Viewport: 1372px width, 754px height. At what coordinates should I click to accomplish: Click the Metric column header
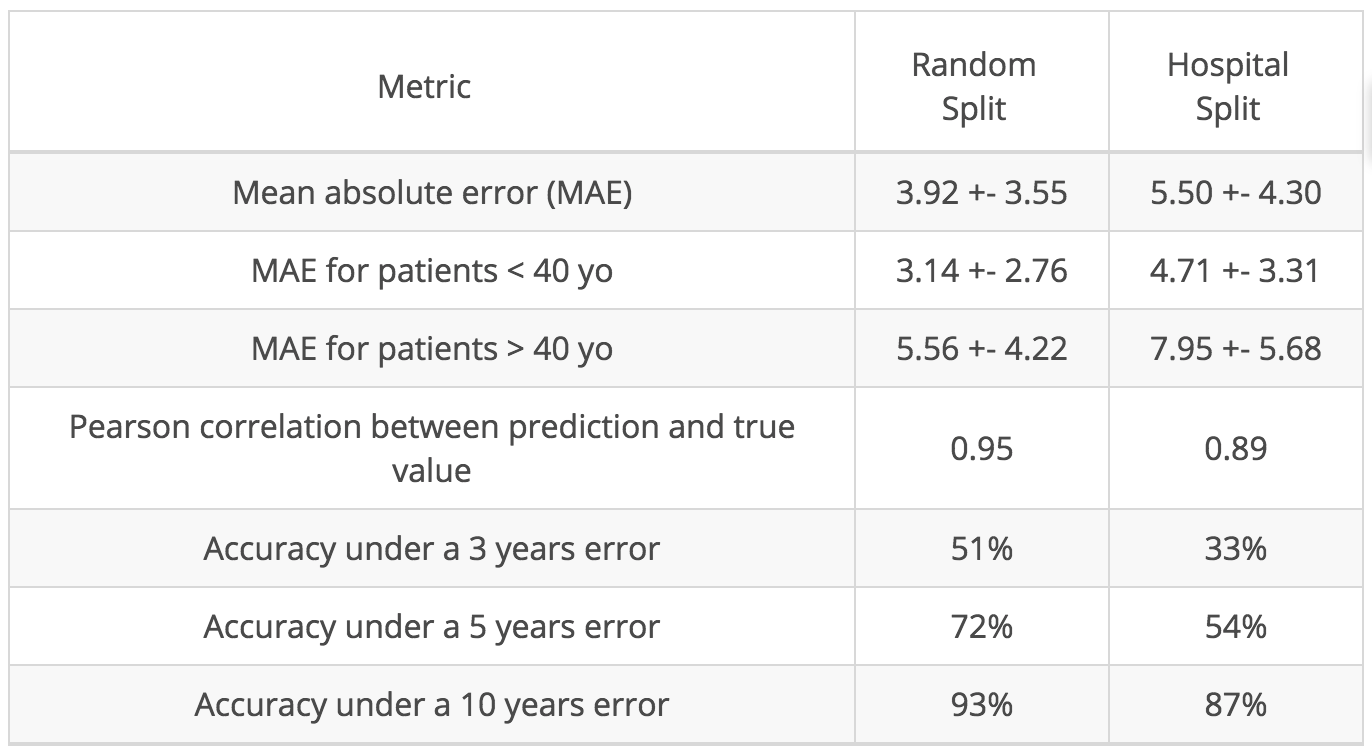[424, 86]
